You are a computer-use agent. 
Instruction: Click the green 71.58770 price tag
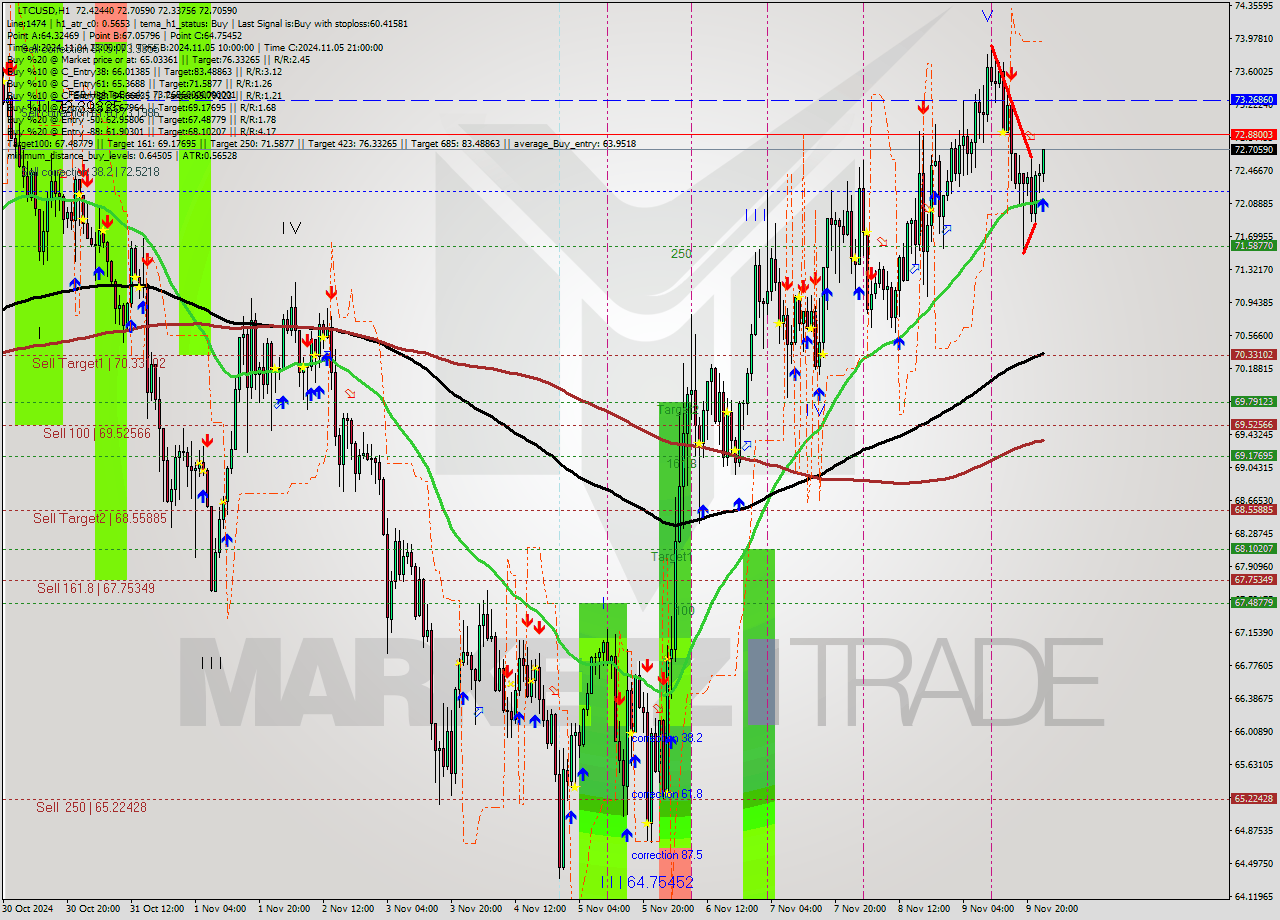pos(1253,245)
